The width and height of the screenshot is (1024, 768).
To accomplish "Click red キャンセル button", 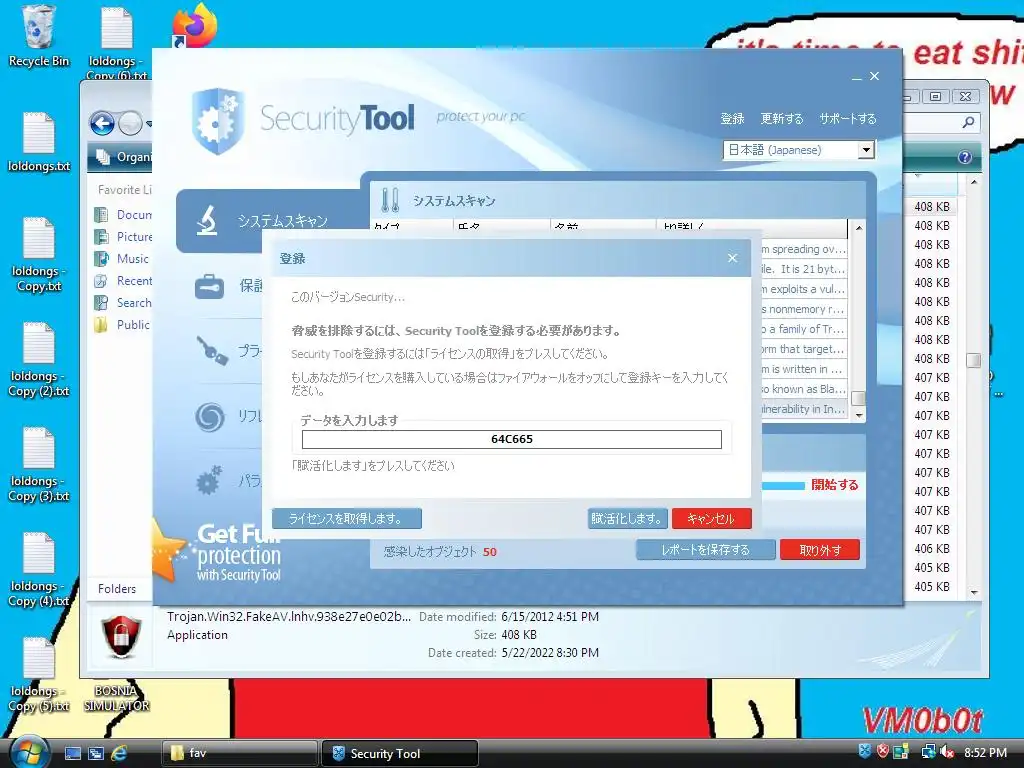I will point(711,519).
